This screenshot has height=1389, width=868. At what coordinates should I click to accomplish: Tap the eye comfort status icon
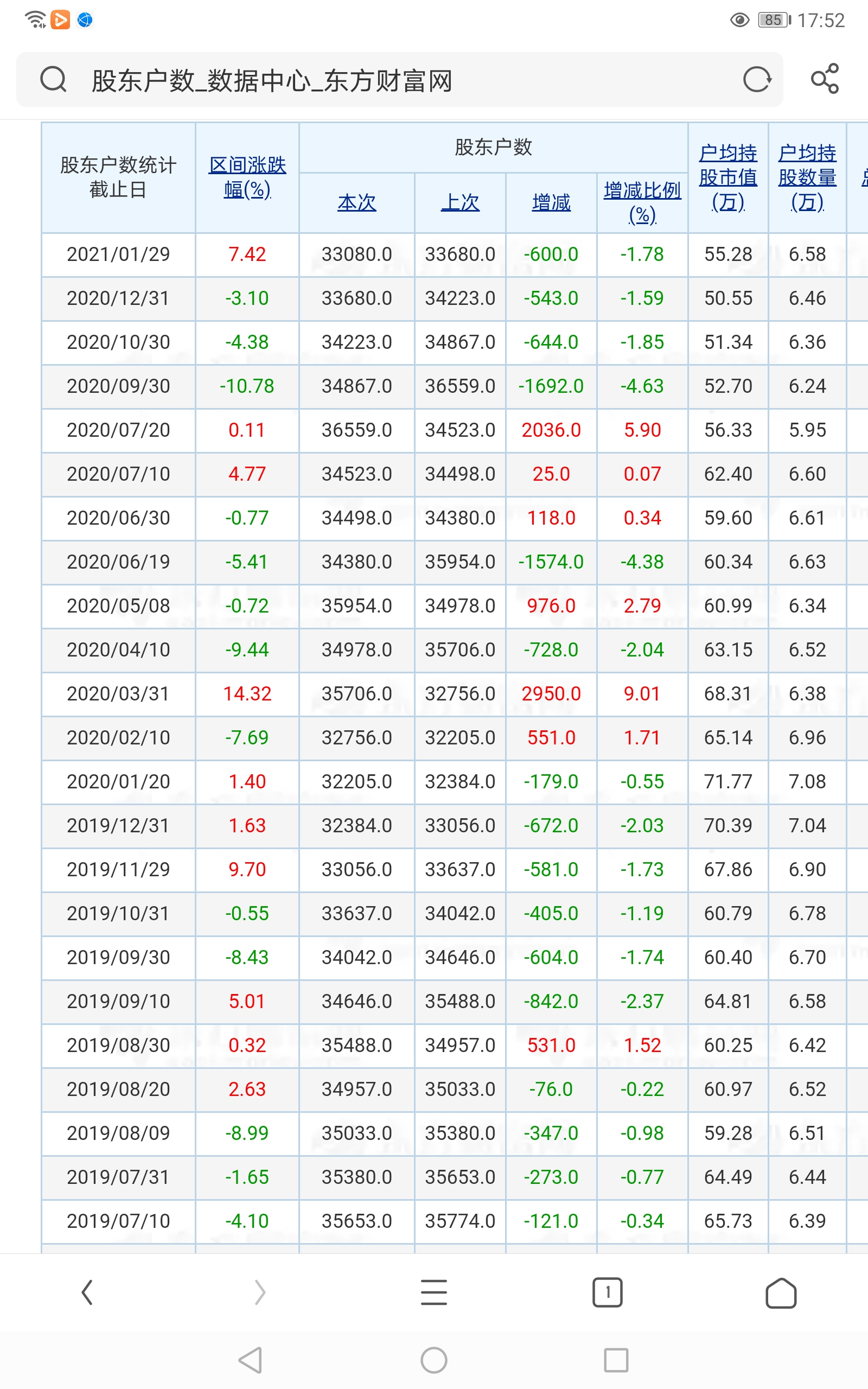point(739,20)
